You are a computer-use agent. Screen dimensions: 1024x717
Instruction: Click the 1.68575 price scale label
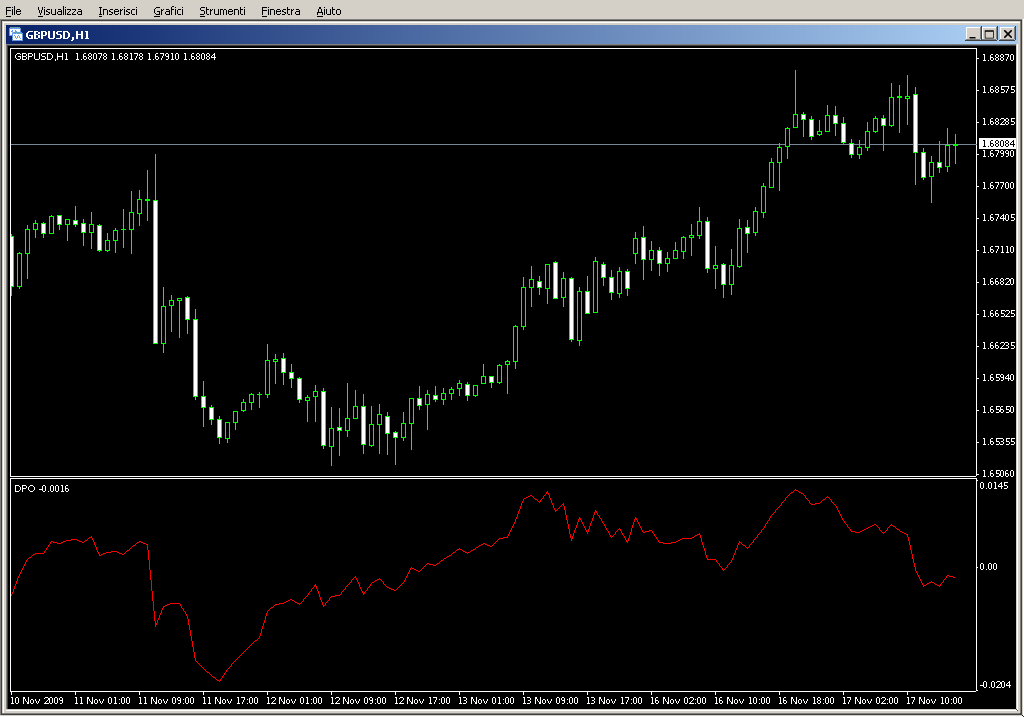(x=999, y=89)
